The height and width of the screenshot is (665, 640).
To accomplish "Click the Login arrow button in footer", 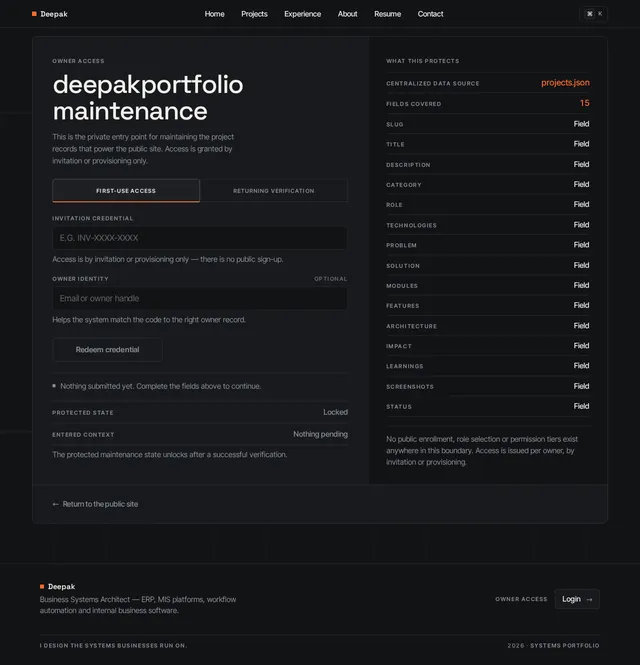I will [577, 599].
